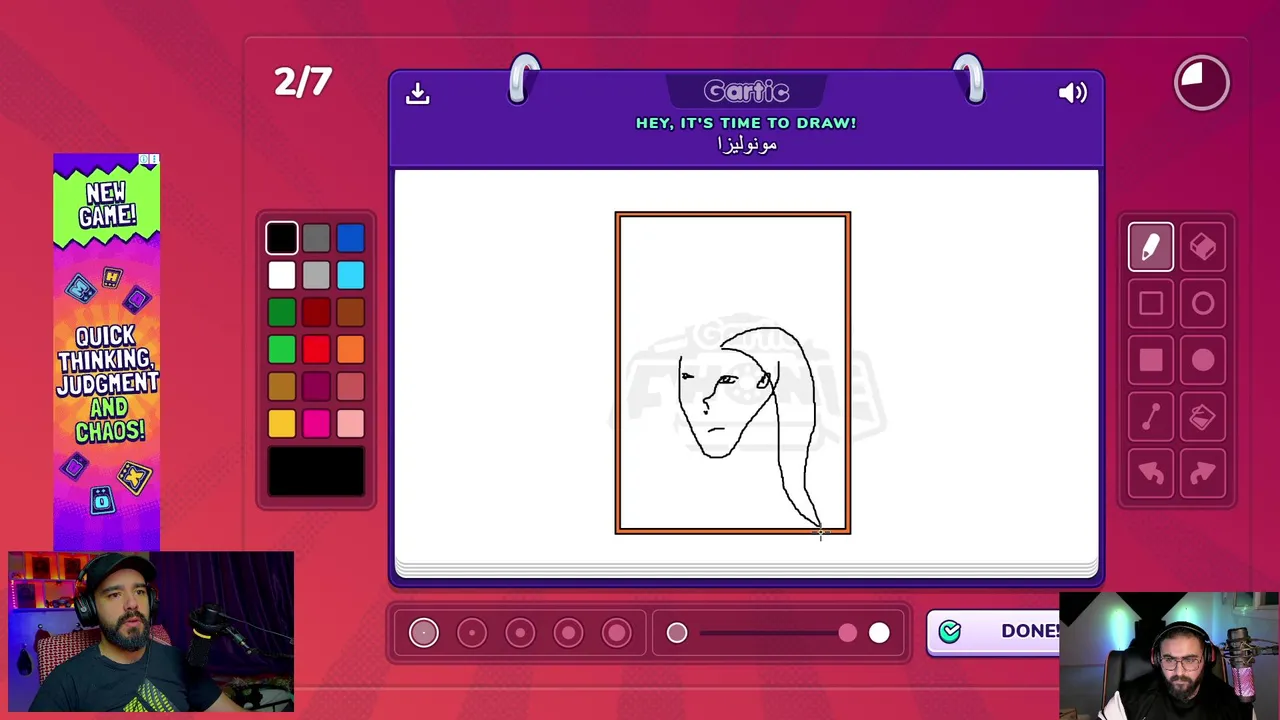The image size is (1280, 720).
Task: Choose the filled rectangle shape tool
Action: click(x=1150, y=361)
